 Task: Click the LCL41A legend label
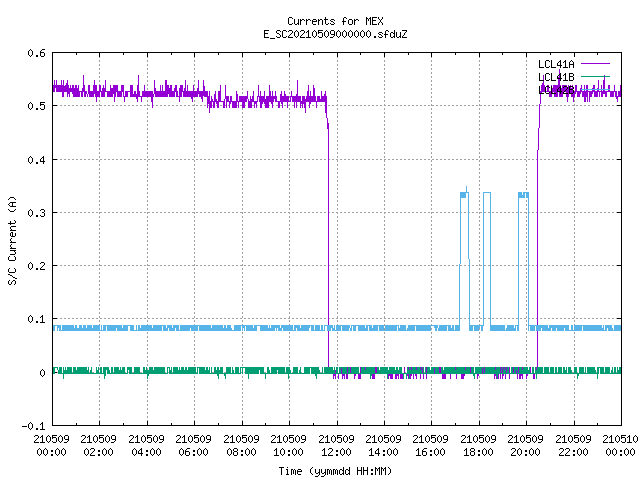pyautogui.click(x=556, y=64)
